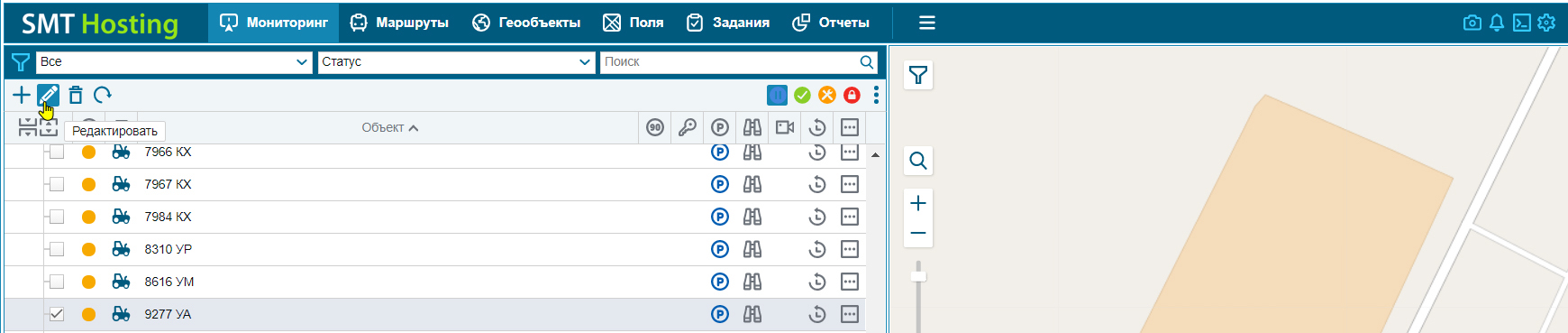Show track history for 8310 УР

(817, 249)
